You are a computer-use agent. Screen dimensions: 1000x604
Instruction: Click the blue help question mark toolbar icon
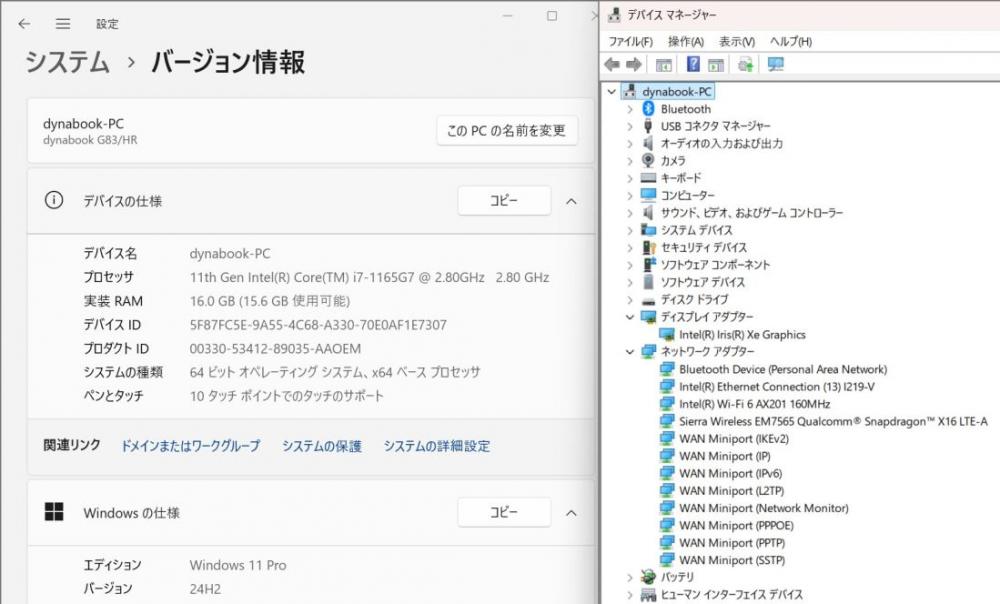(693, 64)
